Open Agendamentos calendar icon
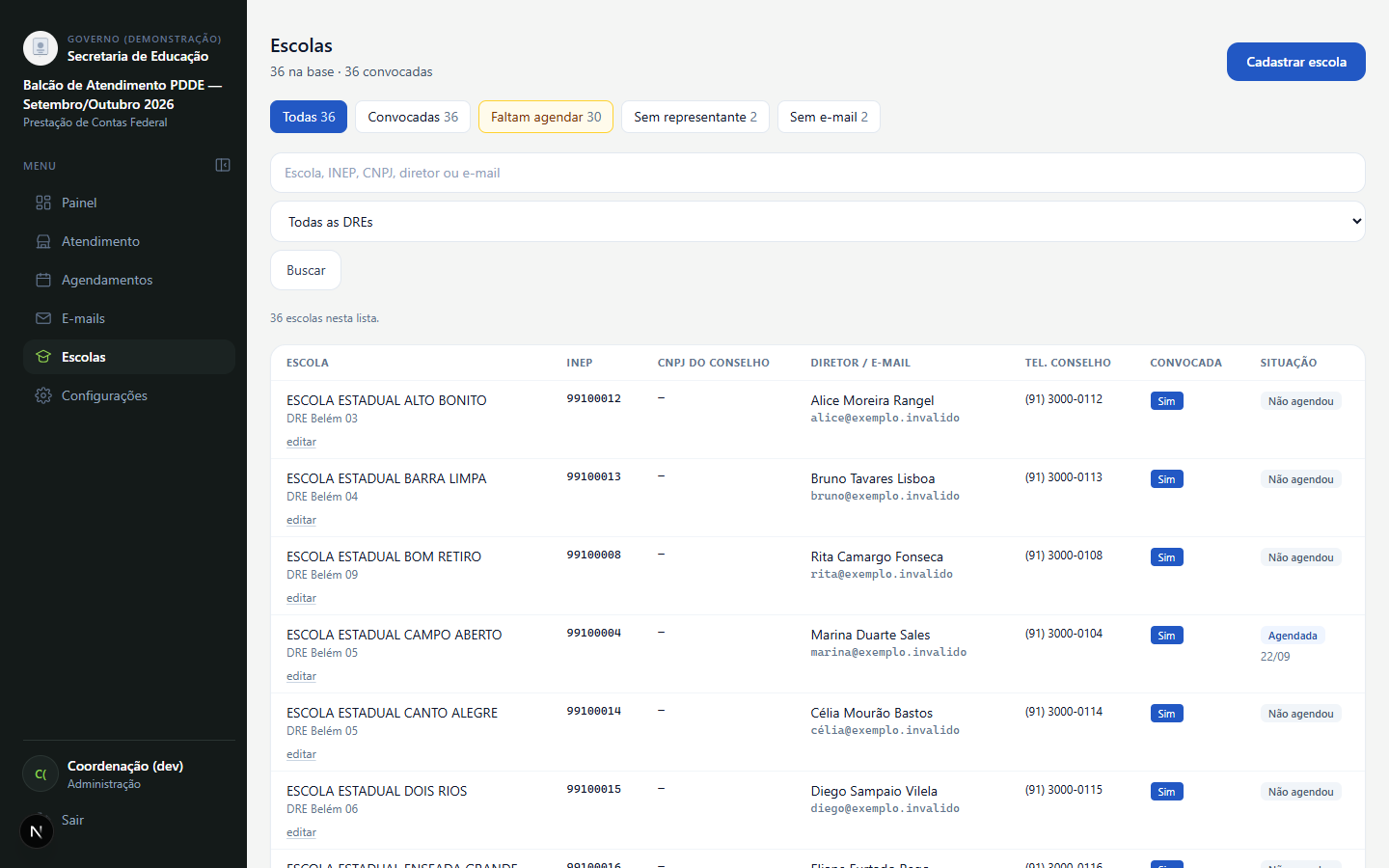This screenshot has height=868, width=1389. [x=43, y=280]
